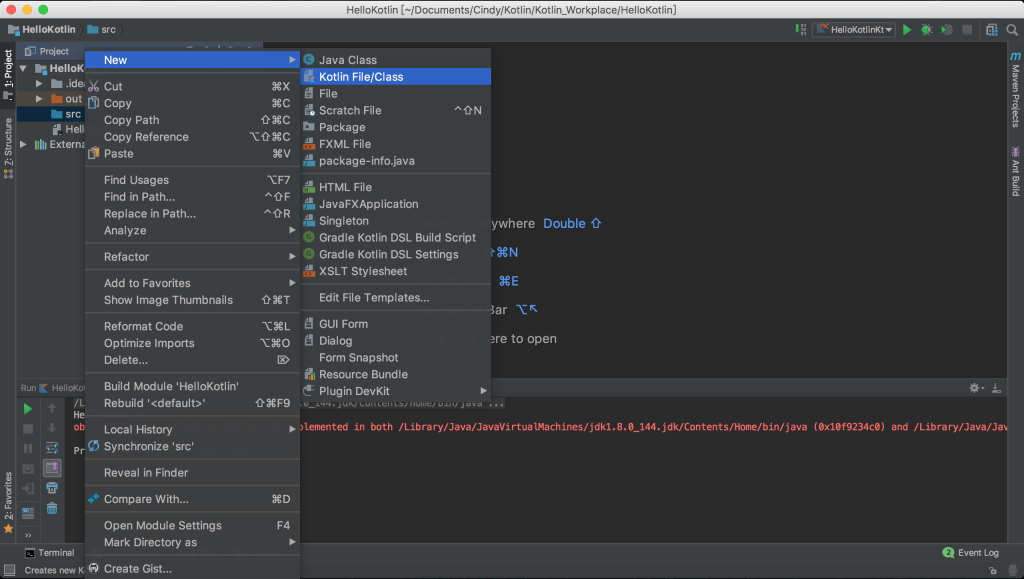Choose Kotlin File/Class from the New submenu
This screenshot has height=579, width=1024.
pos(395,76)
